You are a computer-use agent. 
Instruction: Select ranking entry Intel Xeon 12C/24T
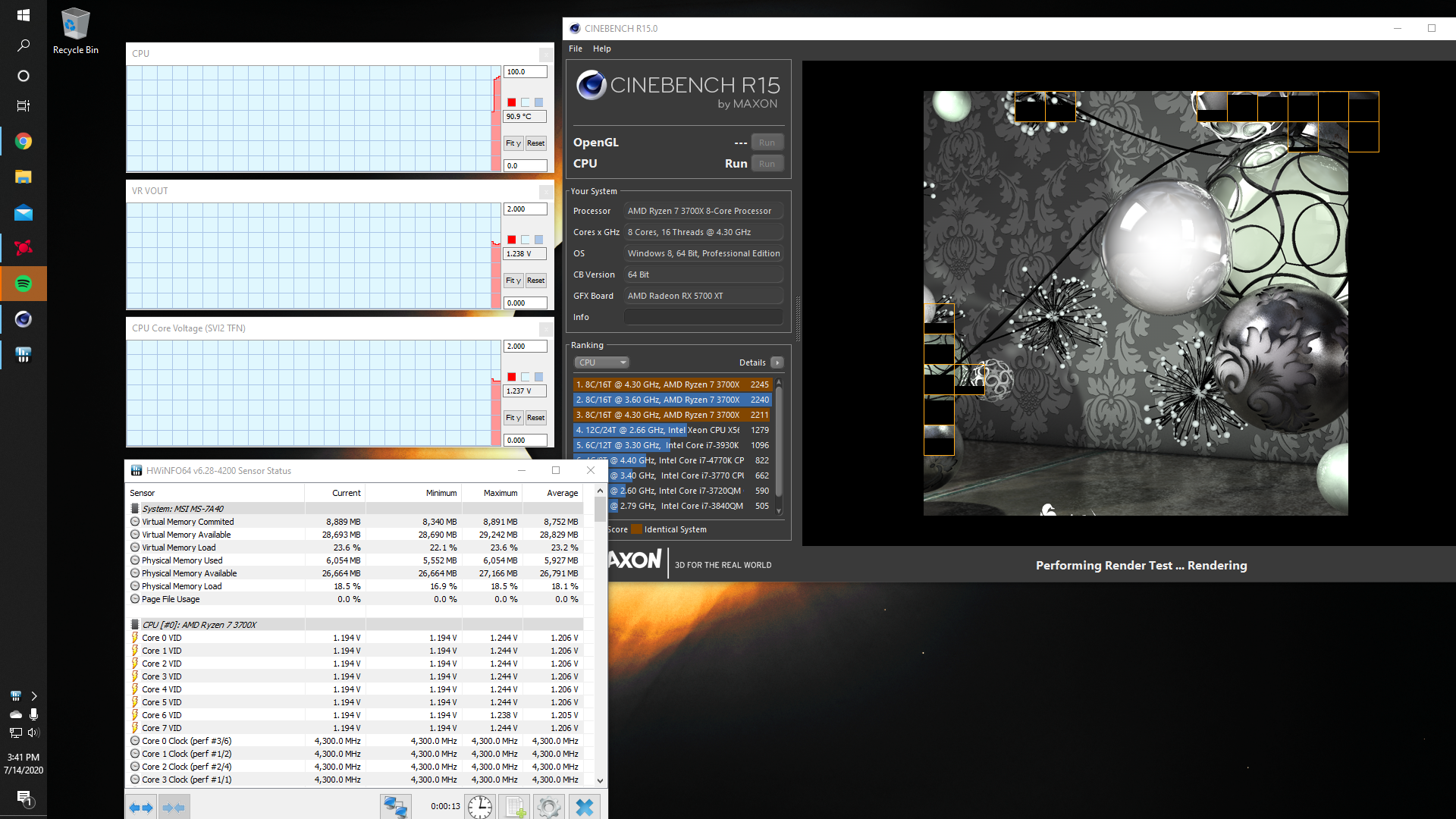tap(673, 430)
